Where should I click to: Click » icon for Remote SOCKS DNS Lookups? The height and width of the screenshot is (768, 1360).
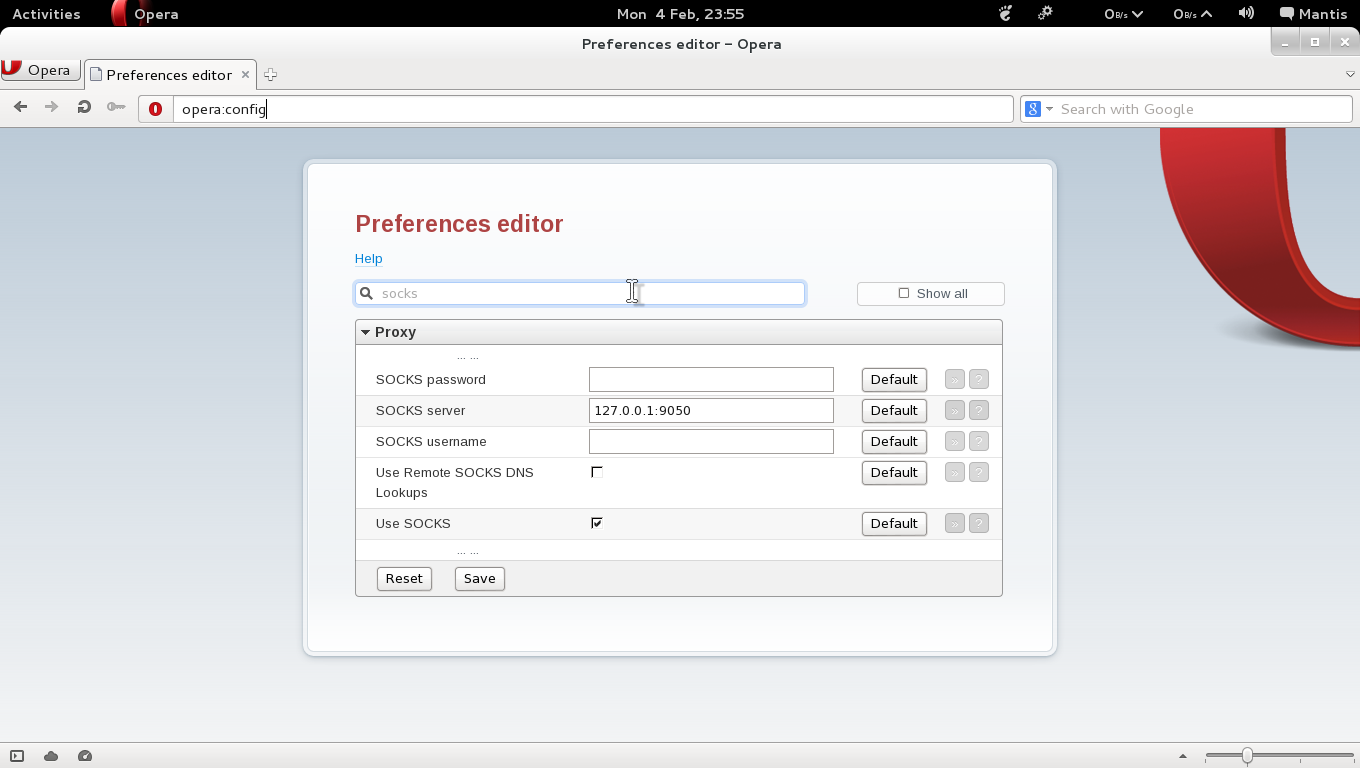[x=955, y=473]
